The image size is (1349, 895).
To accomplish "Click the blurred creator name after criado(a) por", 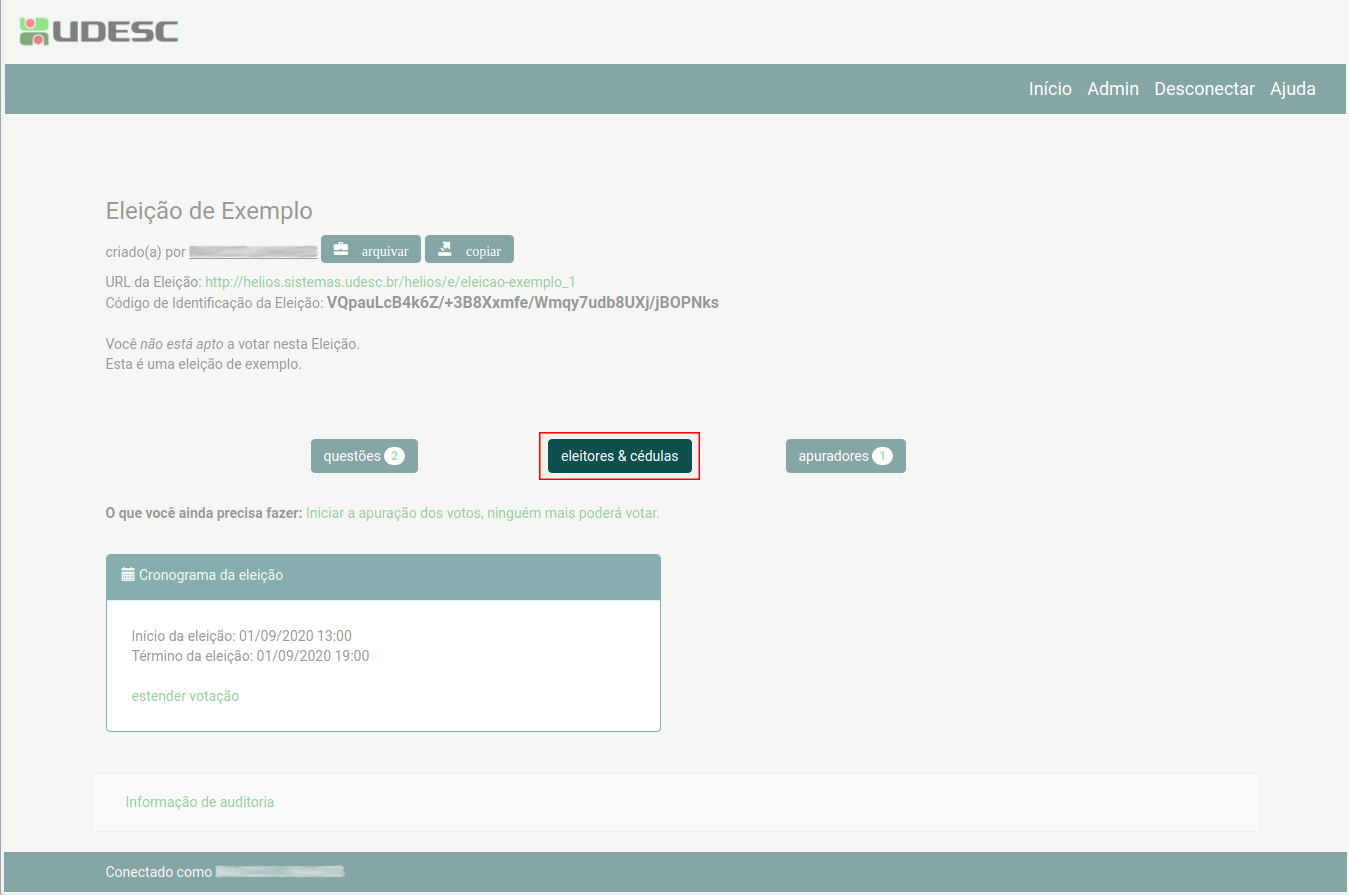I will (x=253, y=251).
